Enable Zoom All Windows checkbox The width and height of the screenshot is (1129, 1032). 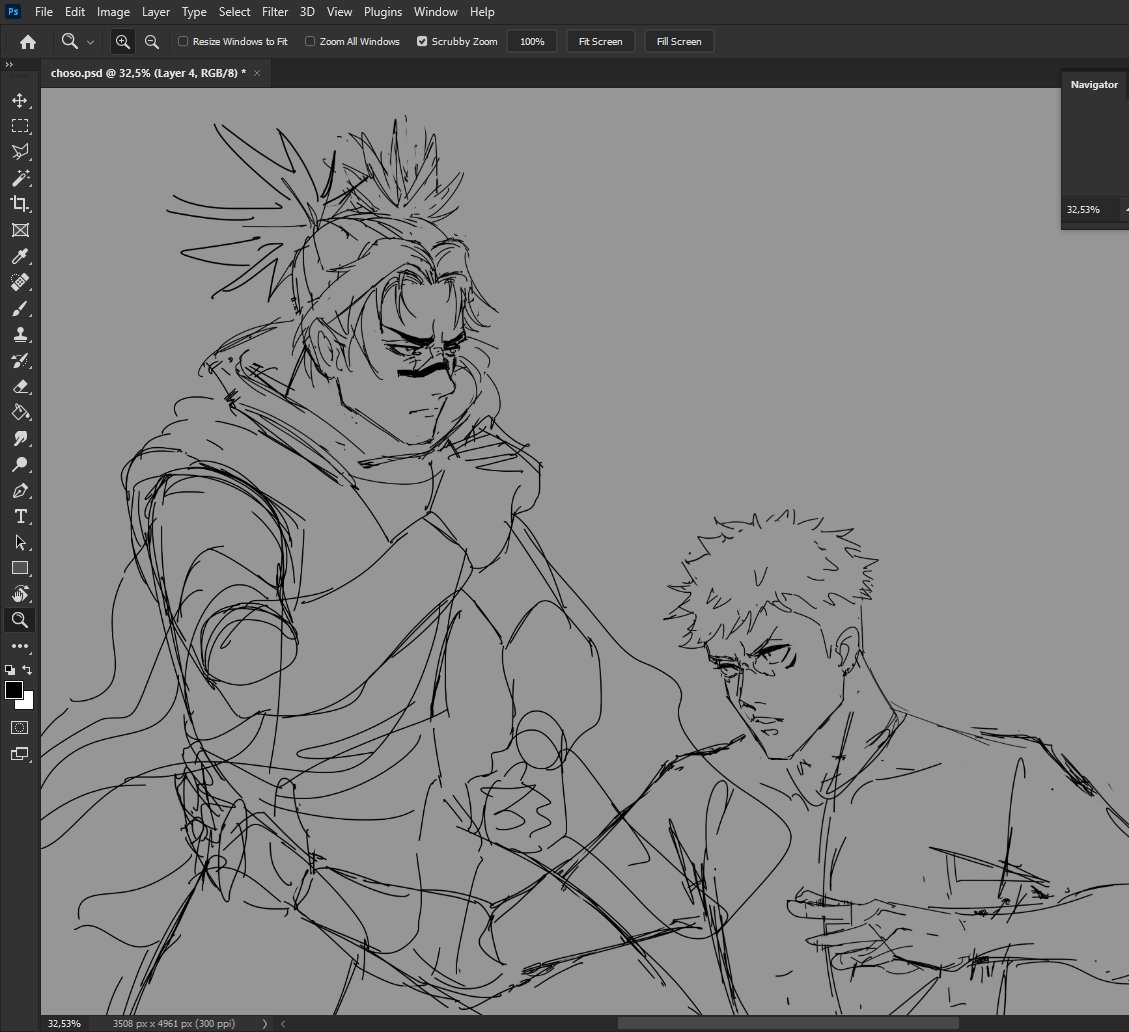[x=310, y=41]
